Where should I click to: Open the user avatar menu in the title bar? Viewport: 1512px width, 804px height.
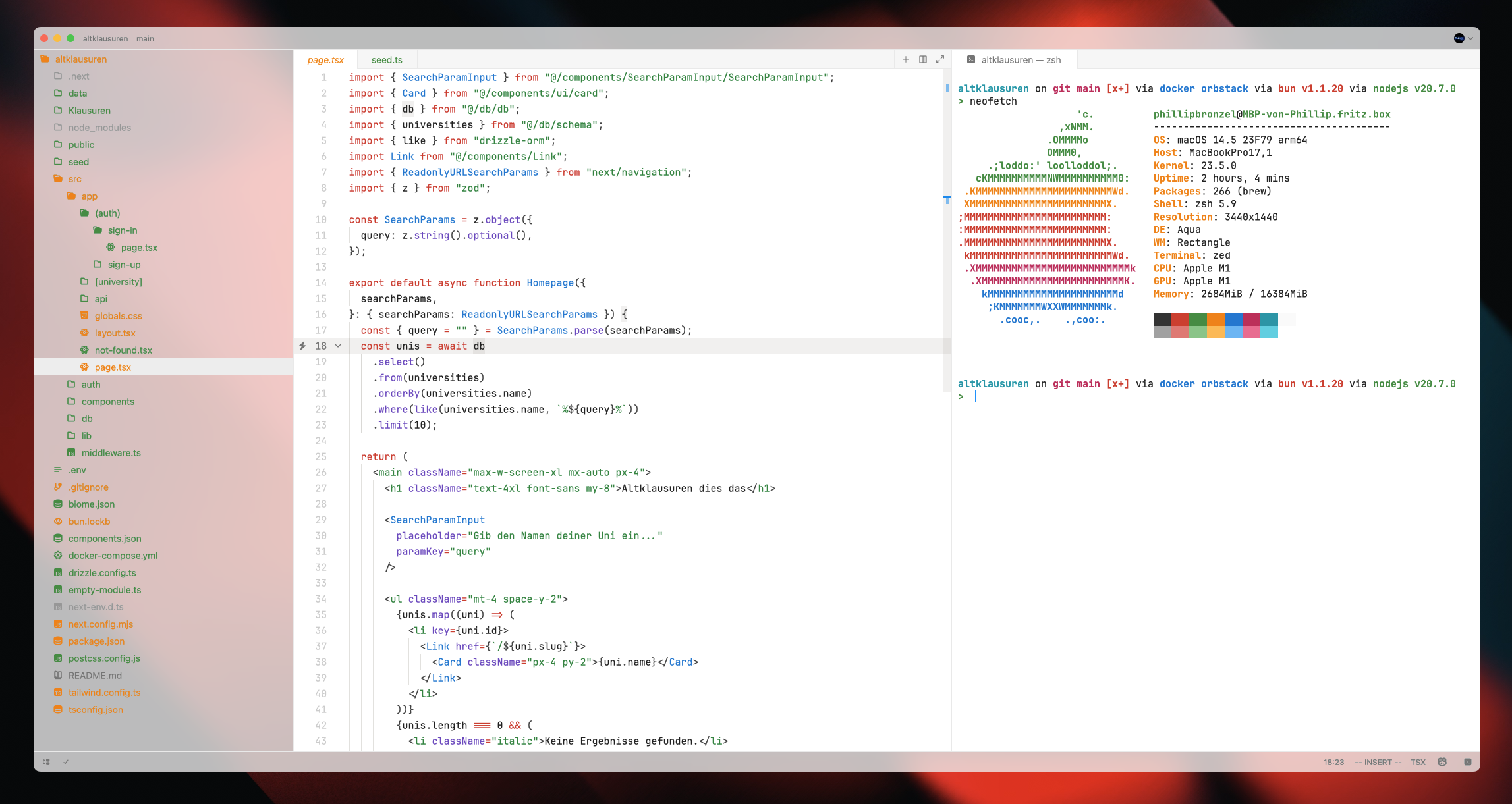coord(1463,38)
